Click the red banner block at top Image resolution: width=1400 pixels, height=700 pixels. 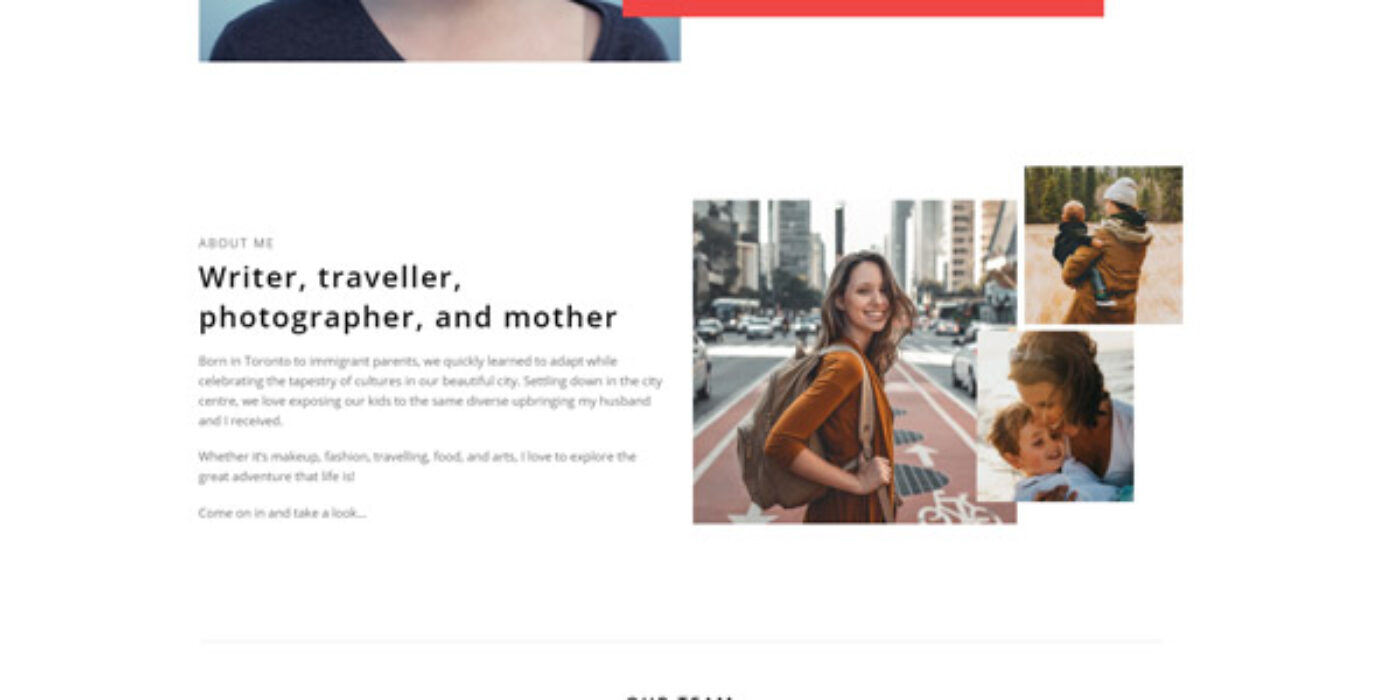click(x=863, y=8)
